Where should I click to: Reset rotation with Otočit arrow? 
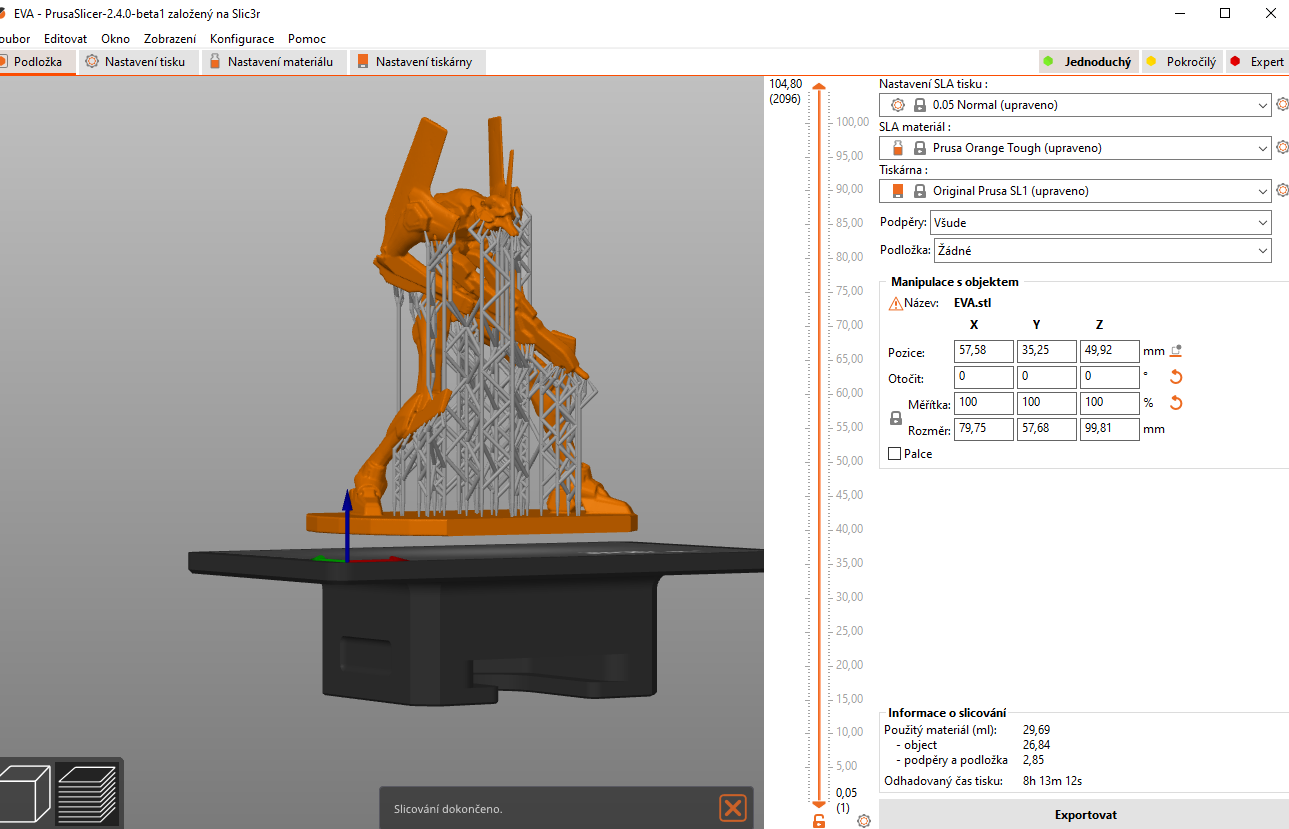(x=1176, y=377)
